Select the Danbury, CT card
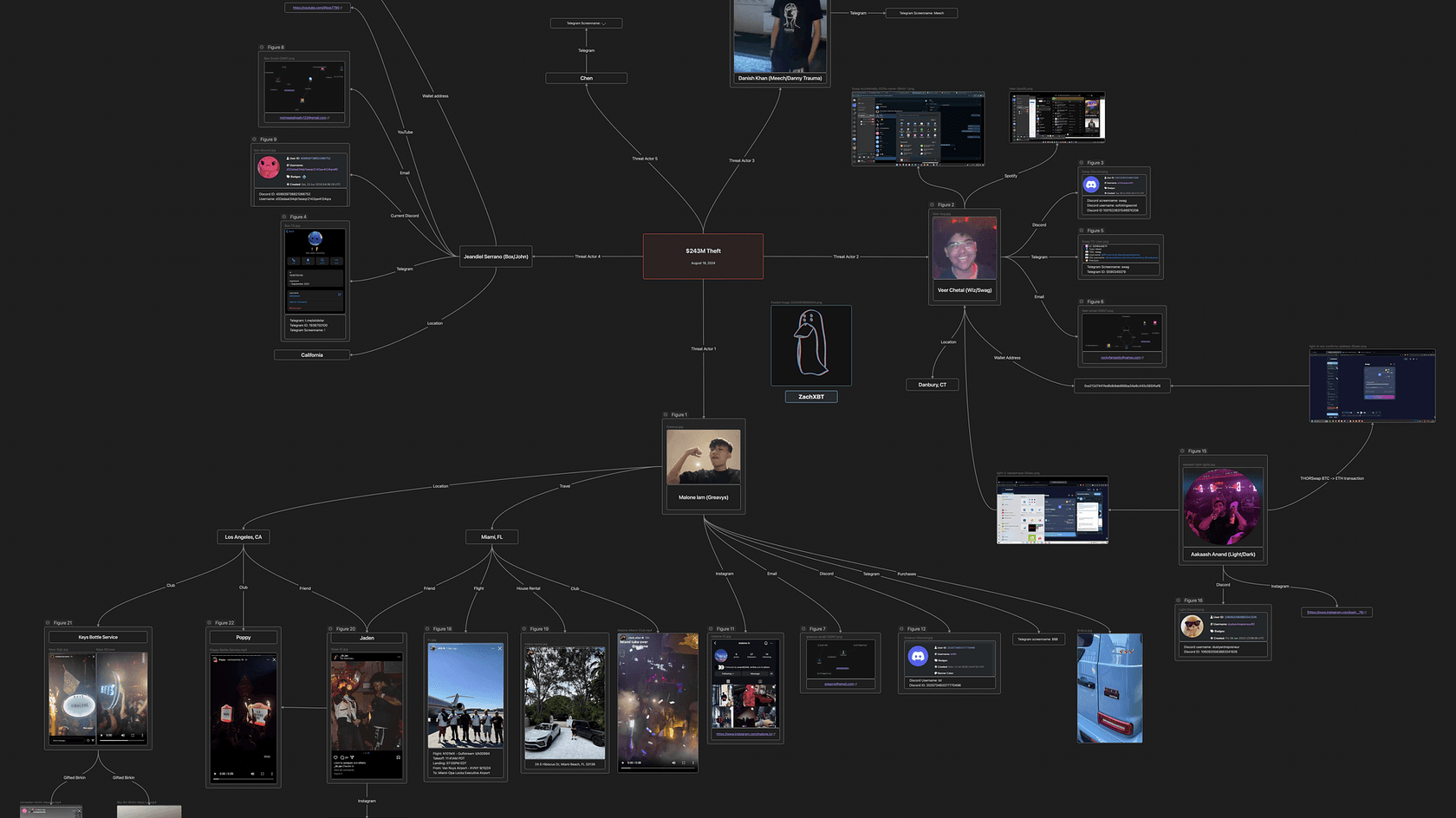This screenshot has height=818, width=1456. pyautogui.click(x=933, y=385)
